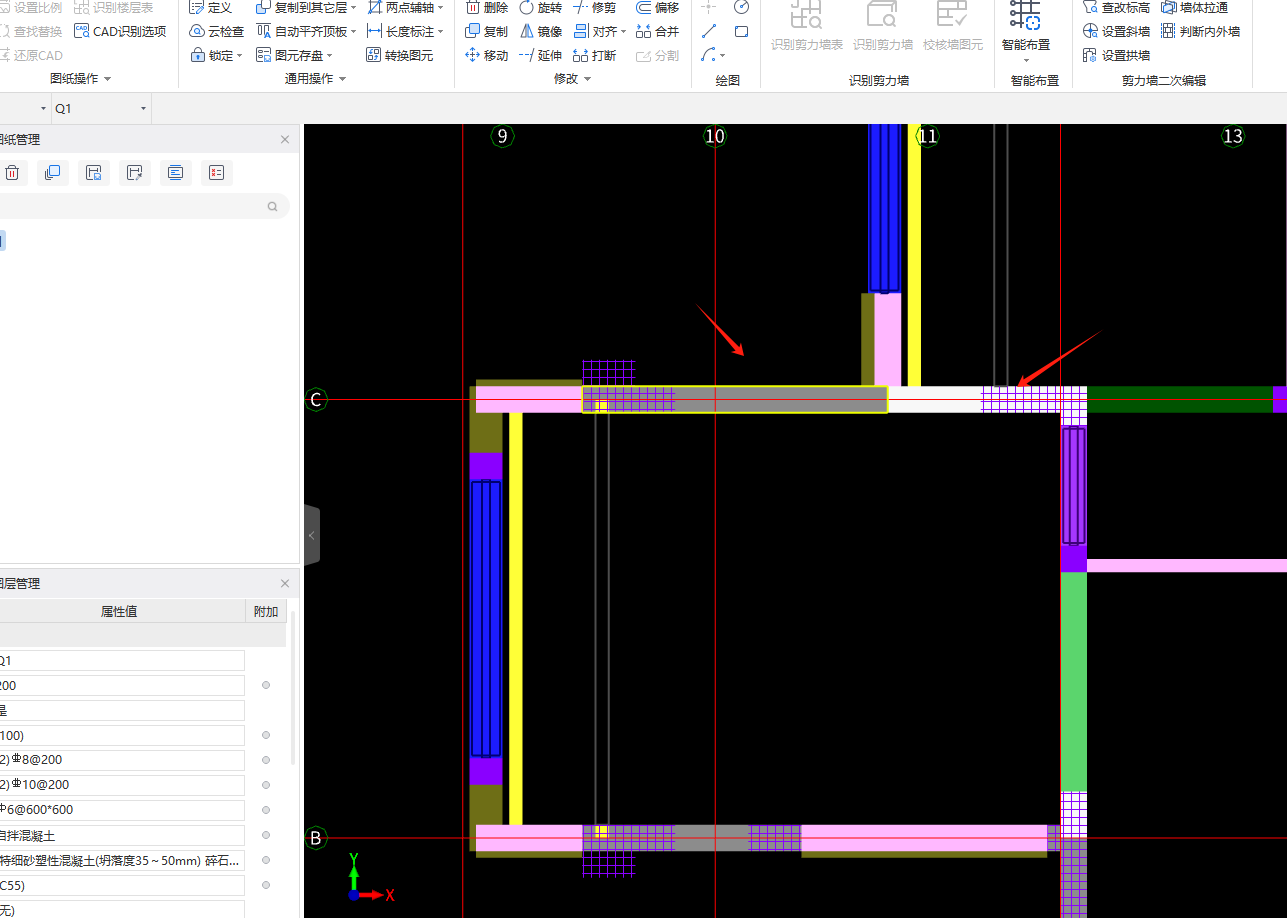
Task: Click the 删除 delete tool
Action: coord(487,7)
